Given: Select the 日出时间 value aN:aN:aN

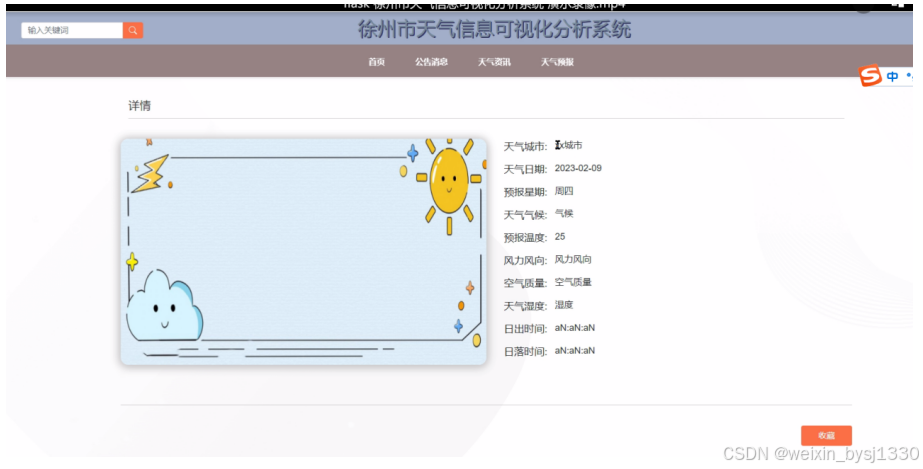Looking at the screenshot, I should 575,328.
